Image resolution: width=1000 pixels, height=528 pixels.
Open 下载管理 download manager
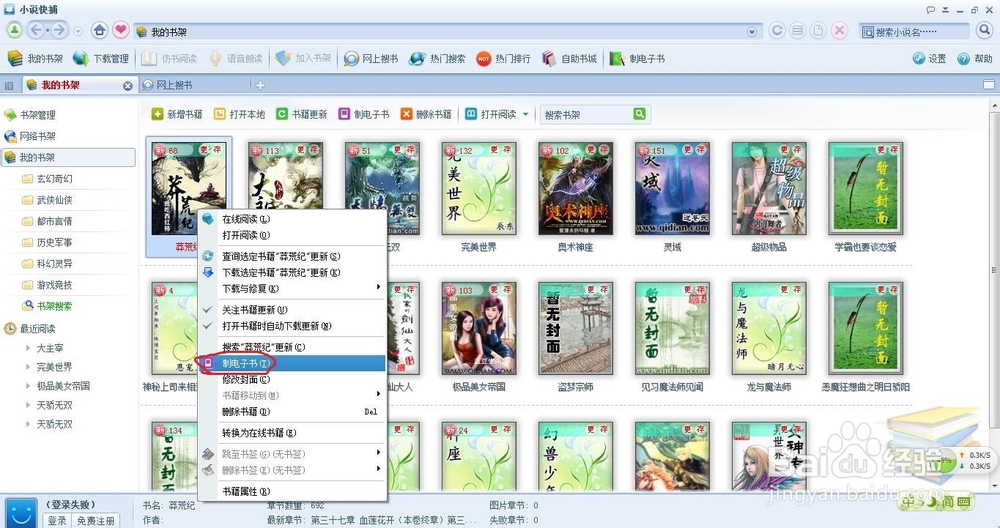coord(101,59)
